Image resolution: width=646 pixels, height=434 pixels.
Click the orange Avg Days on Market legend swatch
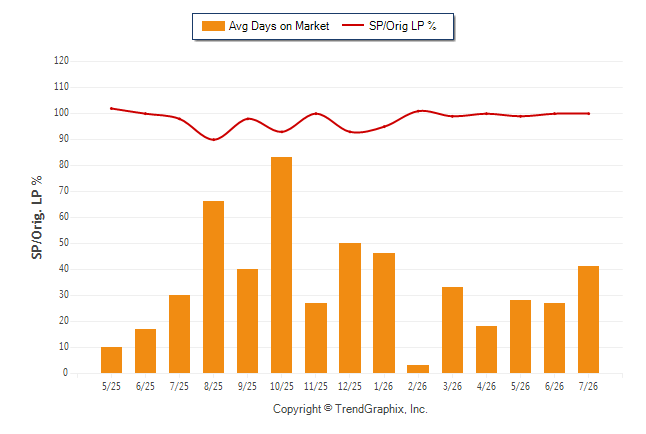click(213, 26)
